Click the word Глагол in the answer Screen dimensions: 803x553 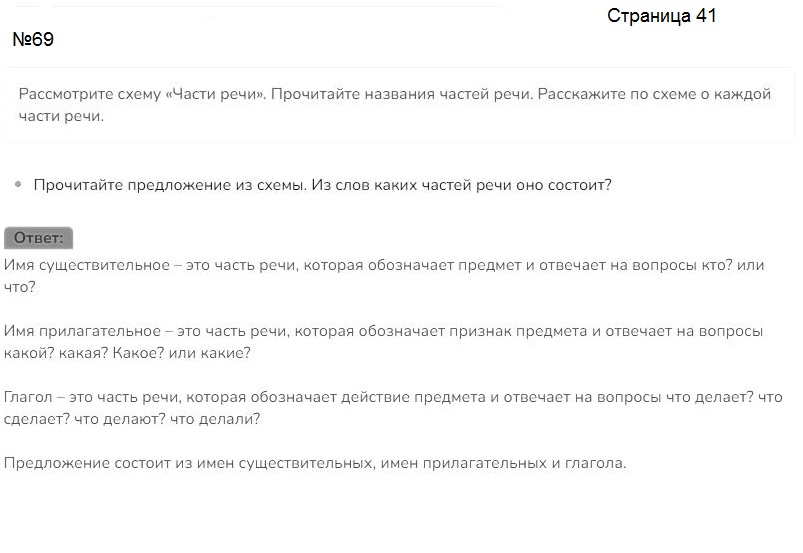tap(28, 397)
